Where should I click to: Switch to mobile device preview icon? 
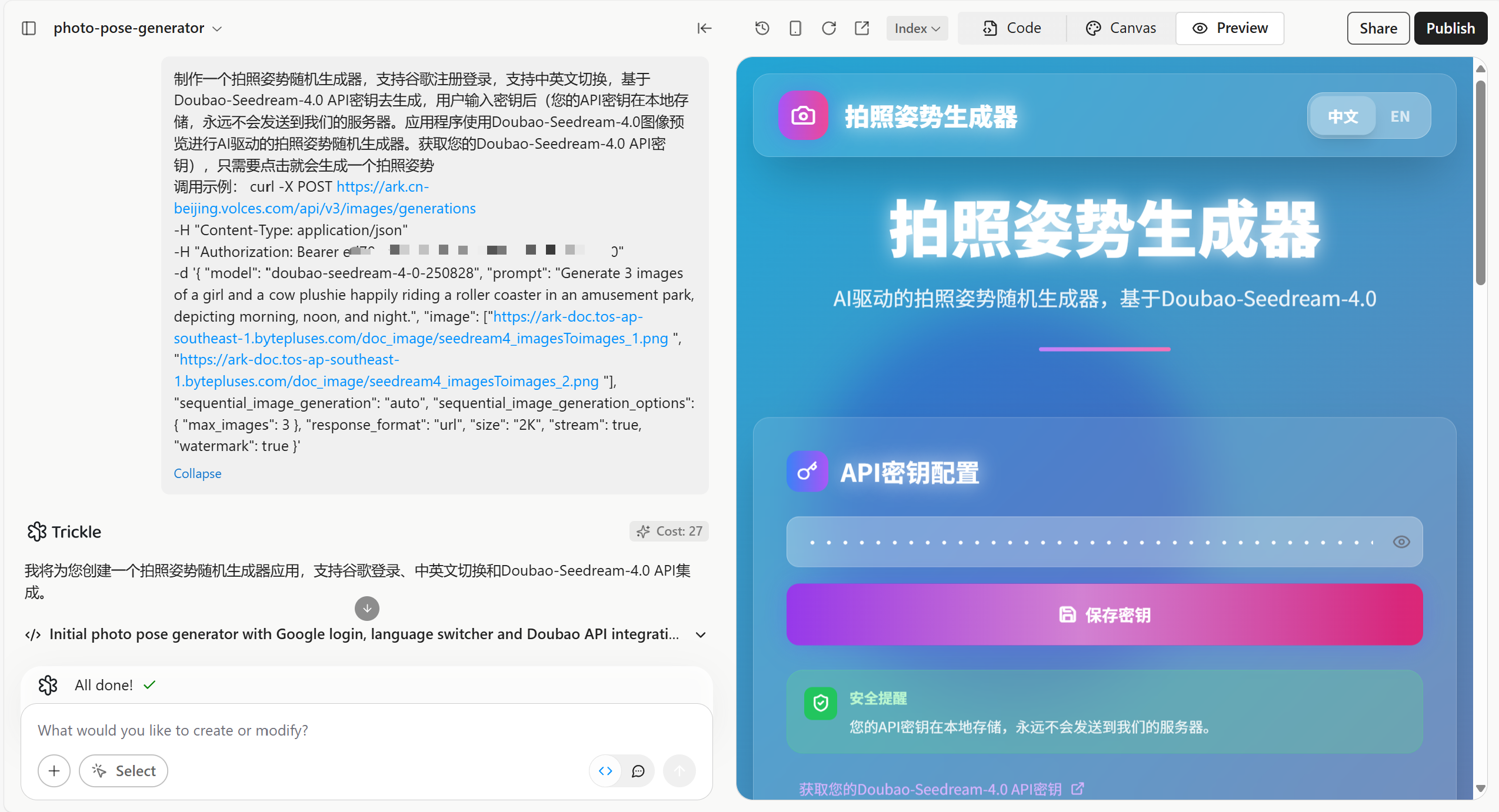click(795, 28)
